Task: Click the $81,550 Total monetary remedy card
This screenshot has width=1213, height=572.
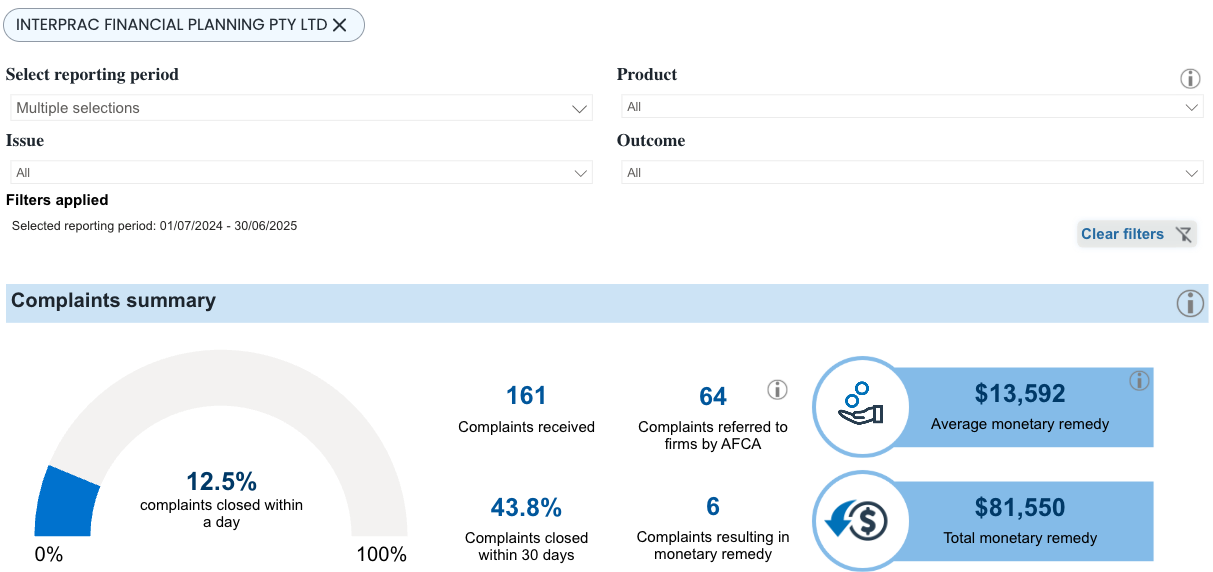Action: click(x=1020, y=520)
